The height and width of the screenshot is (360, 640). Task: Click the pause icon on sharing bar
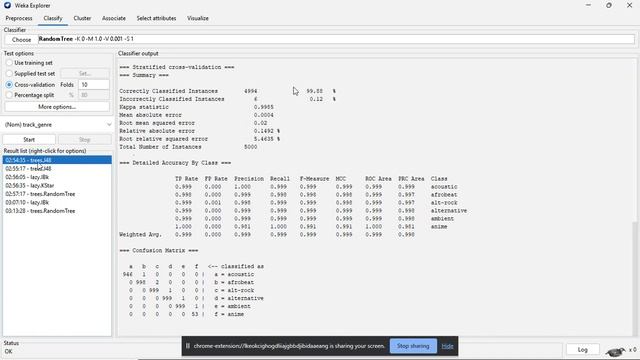188,346
